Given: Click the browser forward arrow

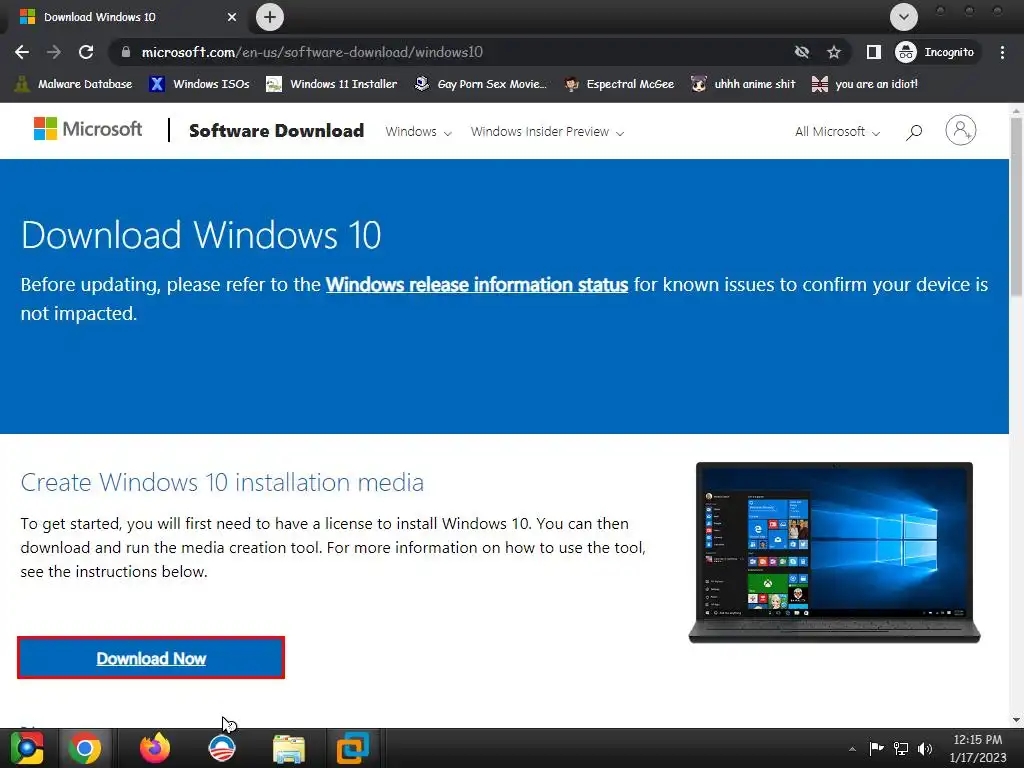Looking at the screenshot, I should 54,52.
